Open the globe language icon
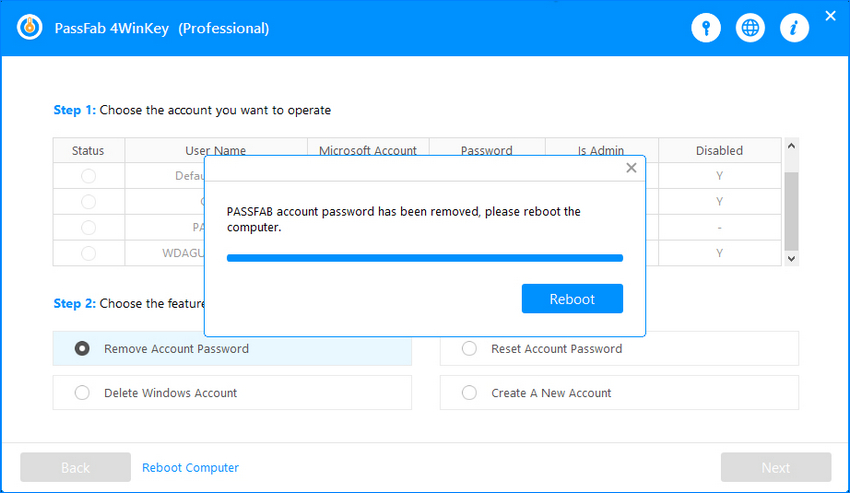The image size is (850, 493). click(x=750, y=28)
